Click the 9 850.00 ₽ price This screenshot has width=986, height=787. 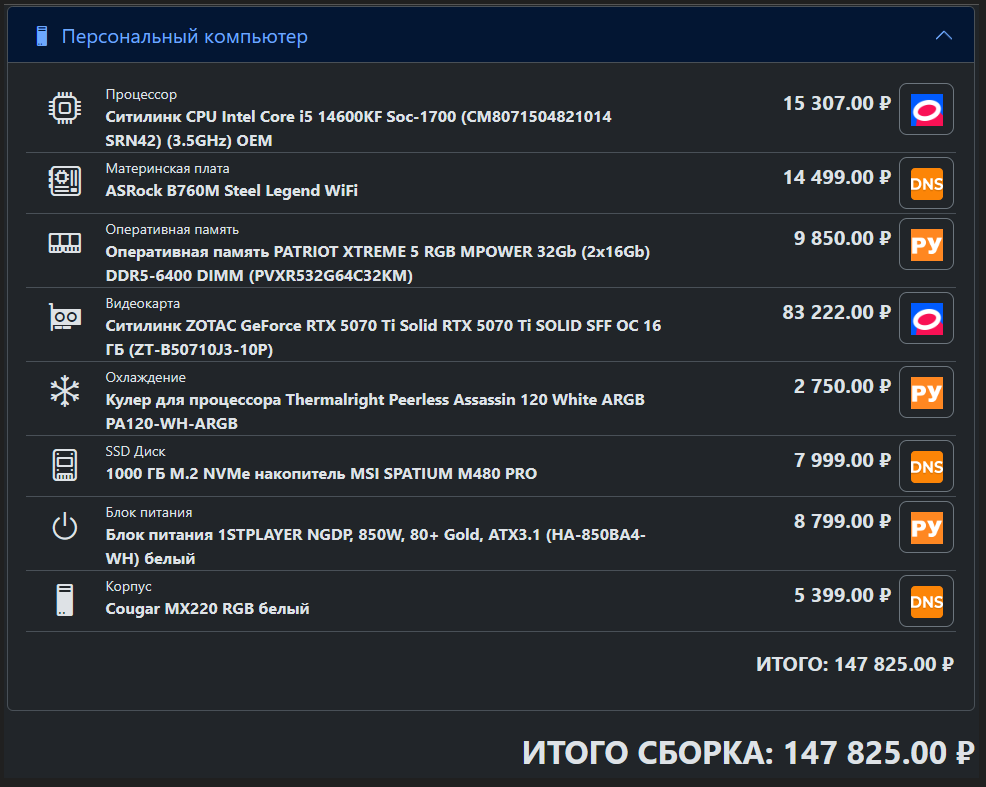pyautogui.click(x=842, y=238)
